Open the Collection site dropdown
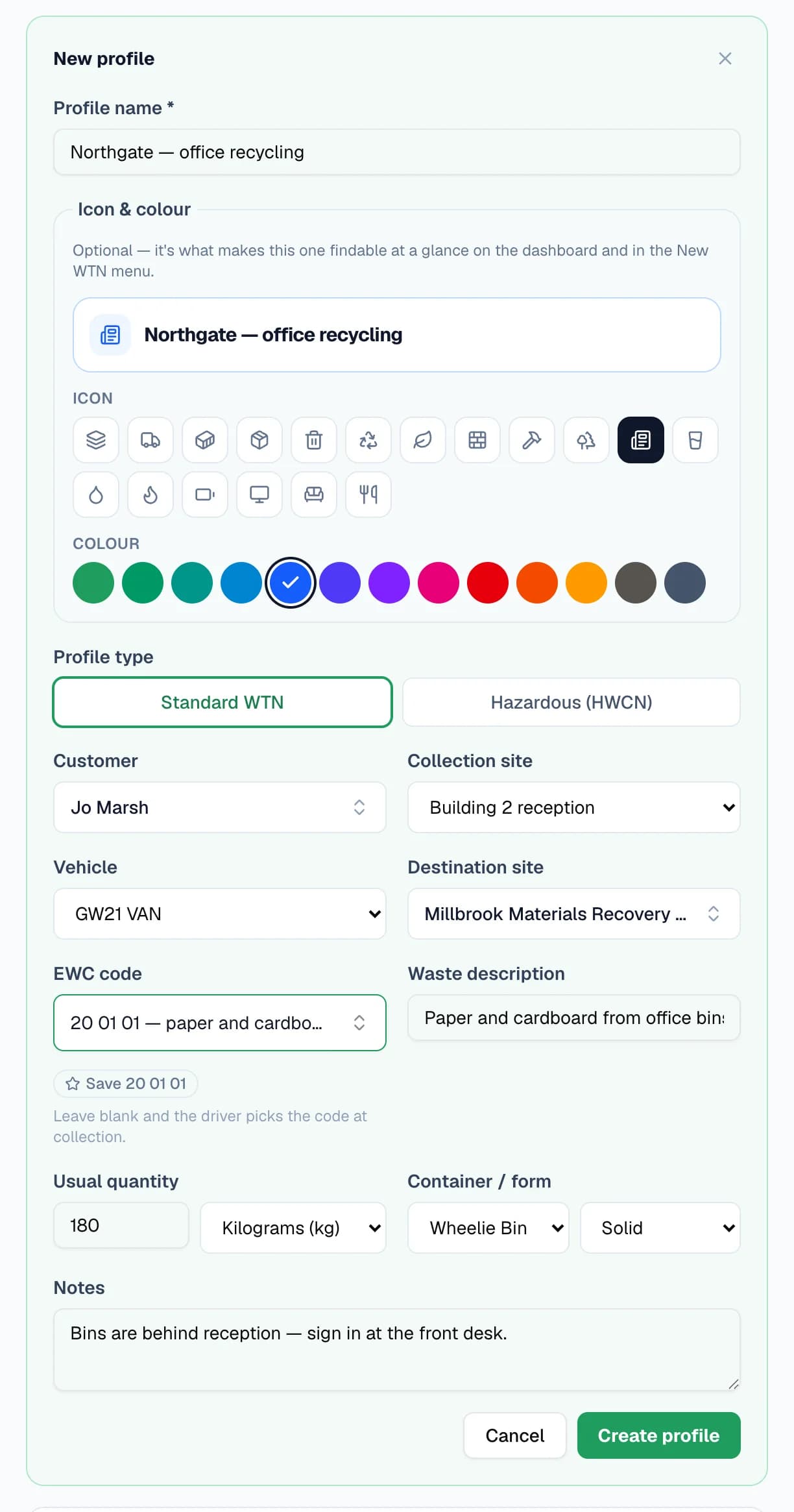Viewport: 794px width, 1512px height. (x=574, y=807)
